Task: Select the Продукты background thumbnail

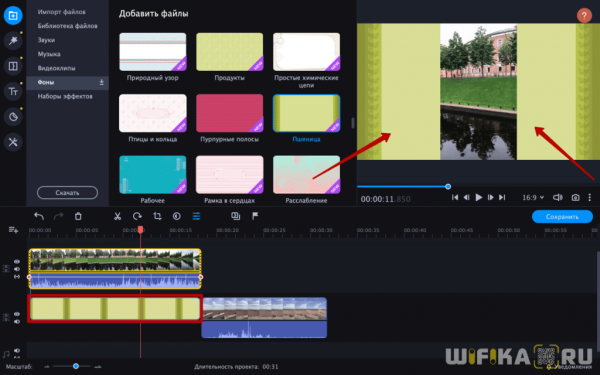Action: coord(230,52)
